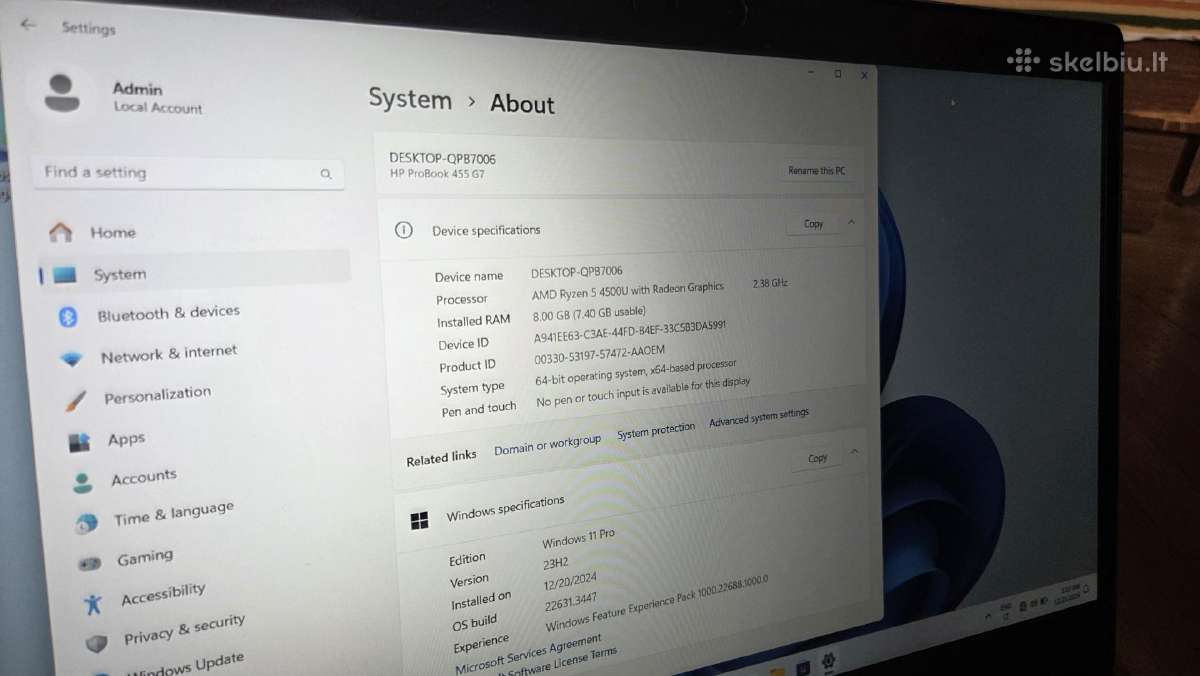Click the Home house icon
The height and width of the screenshot is (676, 1200).
(61, 232)
